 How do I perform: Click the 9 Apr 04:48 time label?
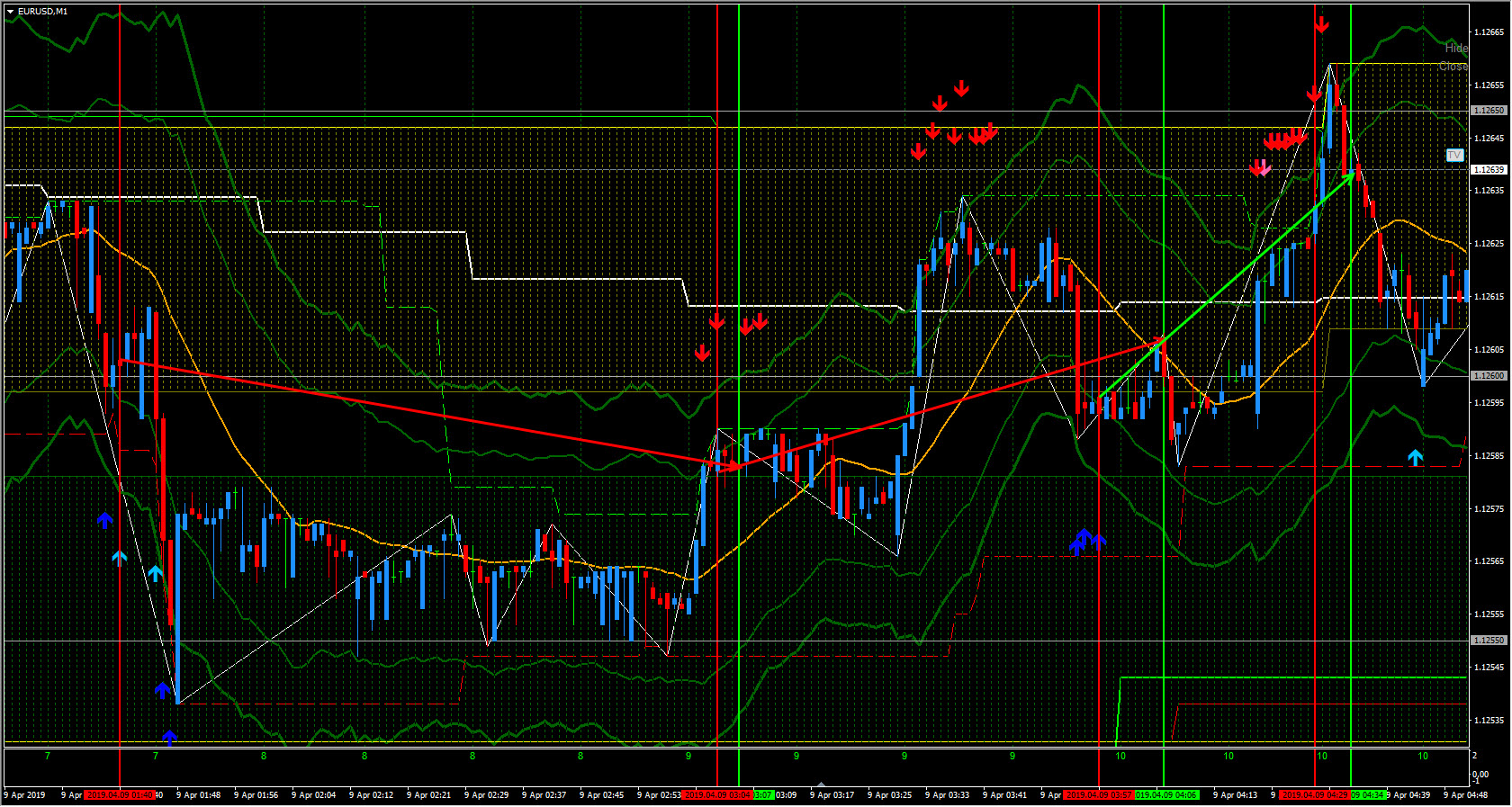[x=1465, y=795]
